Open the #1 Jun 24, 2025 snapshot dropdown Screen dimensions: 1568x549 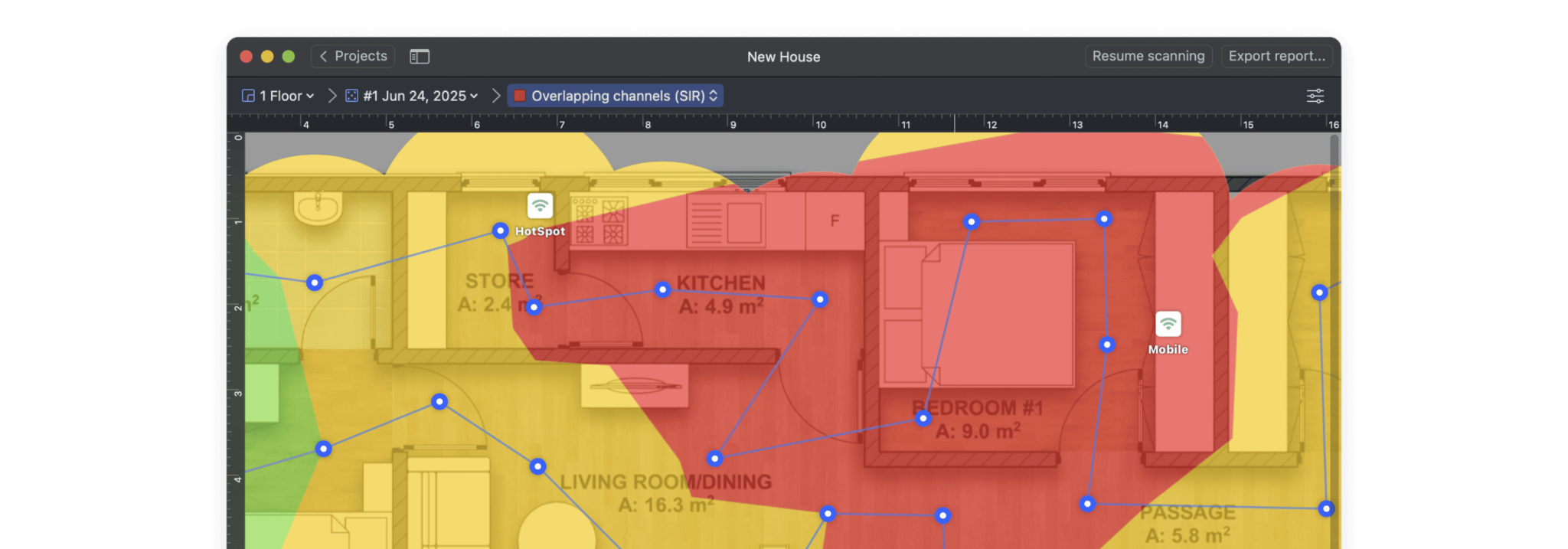pos(420,96)
